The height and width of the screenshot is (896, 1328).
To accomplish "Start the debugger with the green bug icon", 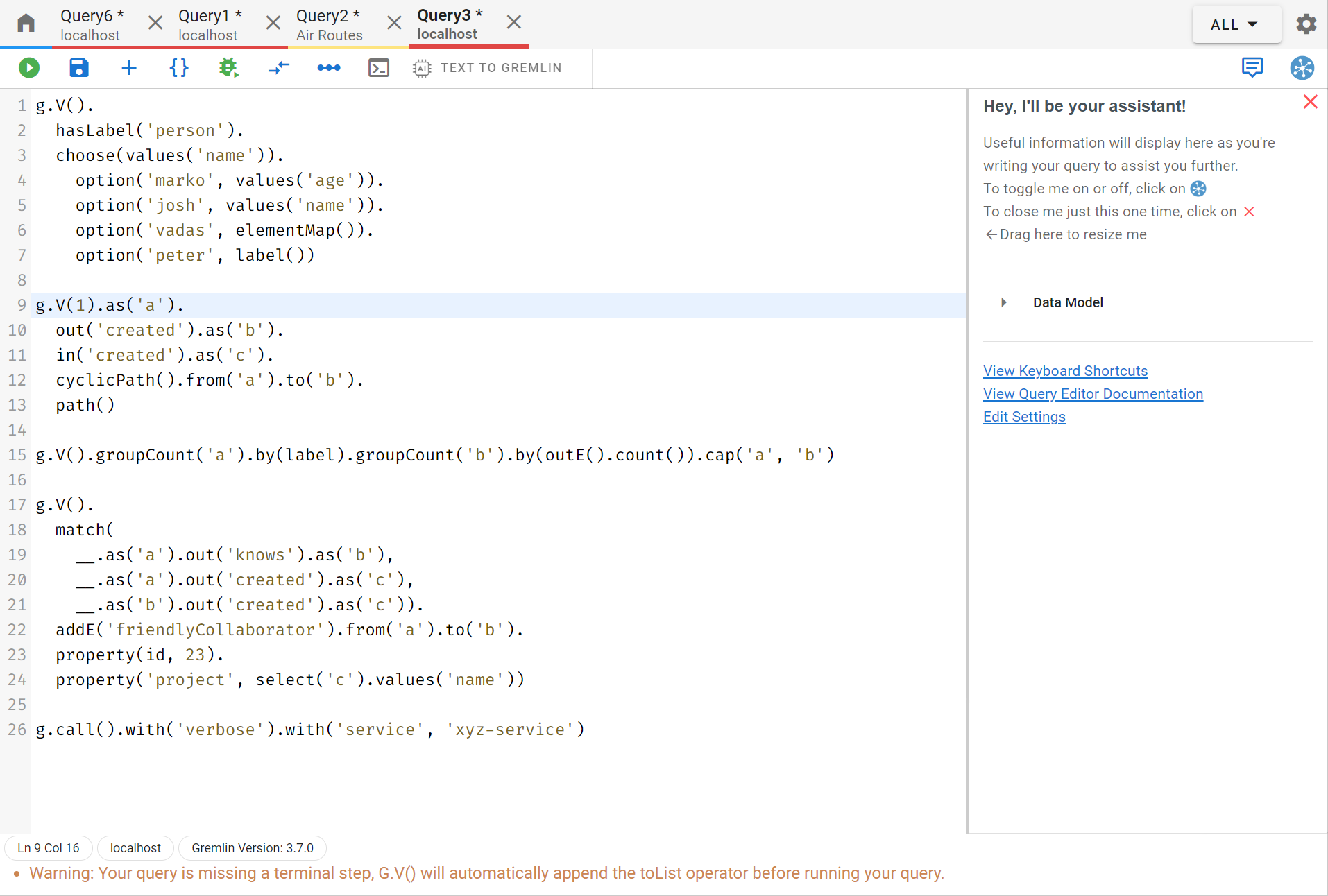I will point(228,67).
